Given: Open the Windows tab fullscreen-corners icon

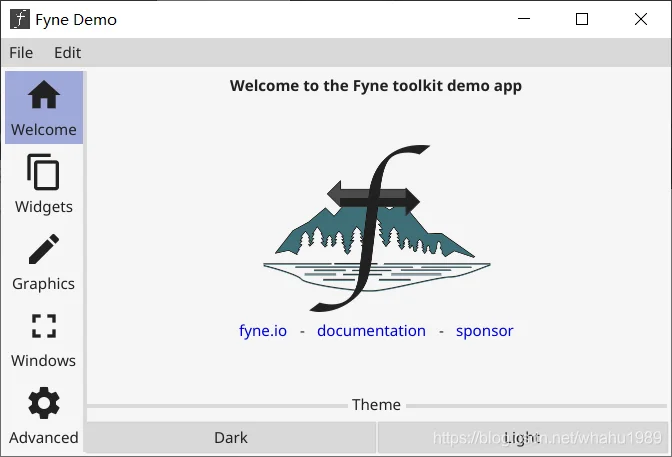Looking at the screenshot, I should point(44,326).
